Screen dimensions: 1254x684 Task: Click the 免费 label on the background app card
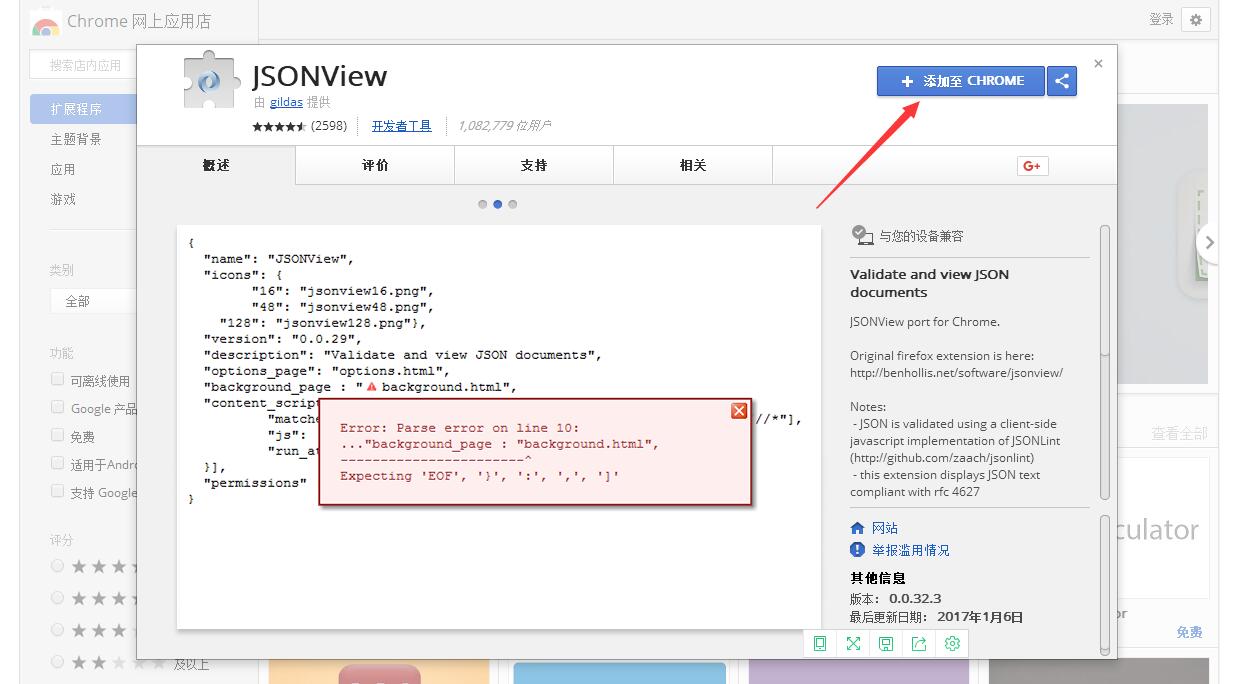tap(1189, 633)
